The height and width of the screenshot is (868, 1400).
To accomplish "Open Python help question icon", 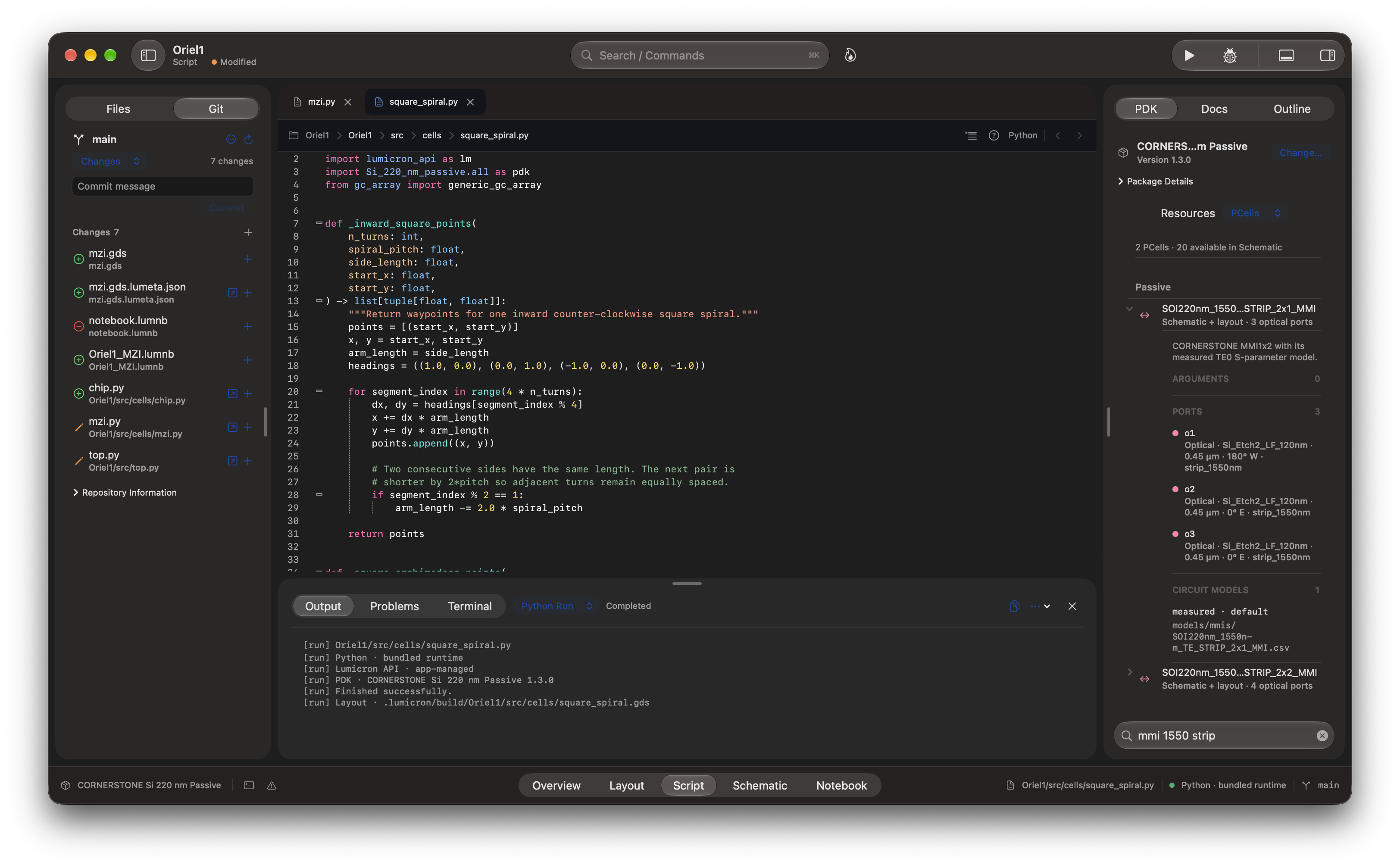I will pyautogui.click(x=994, y=135).
